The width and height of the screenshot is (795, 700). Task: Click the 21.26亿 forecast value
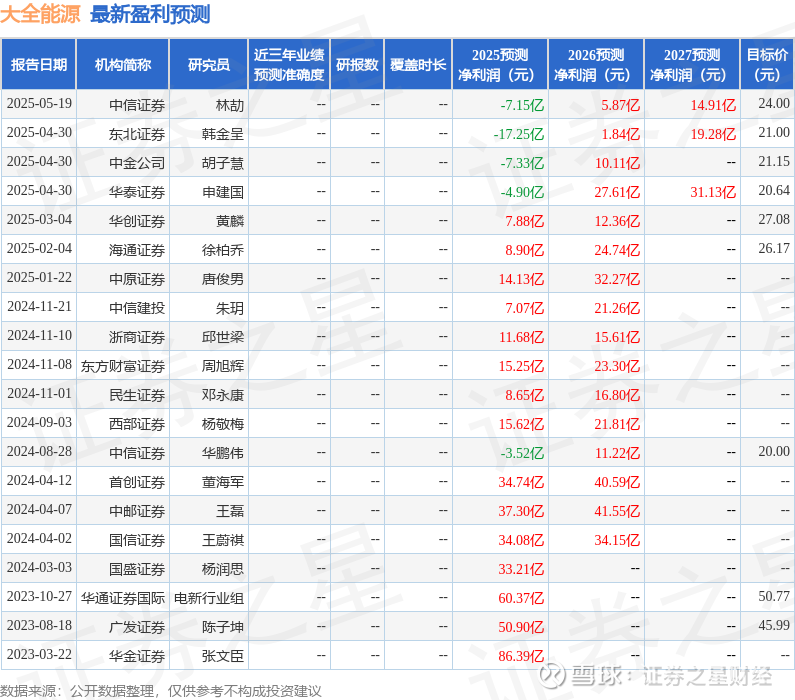point(617,308)
